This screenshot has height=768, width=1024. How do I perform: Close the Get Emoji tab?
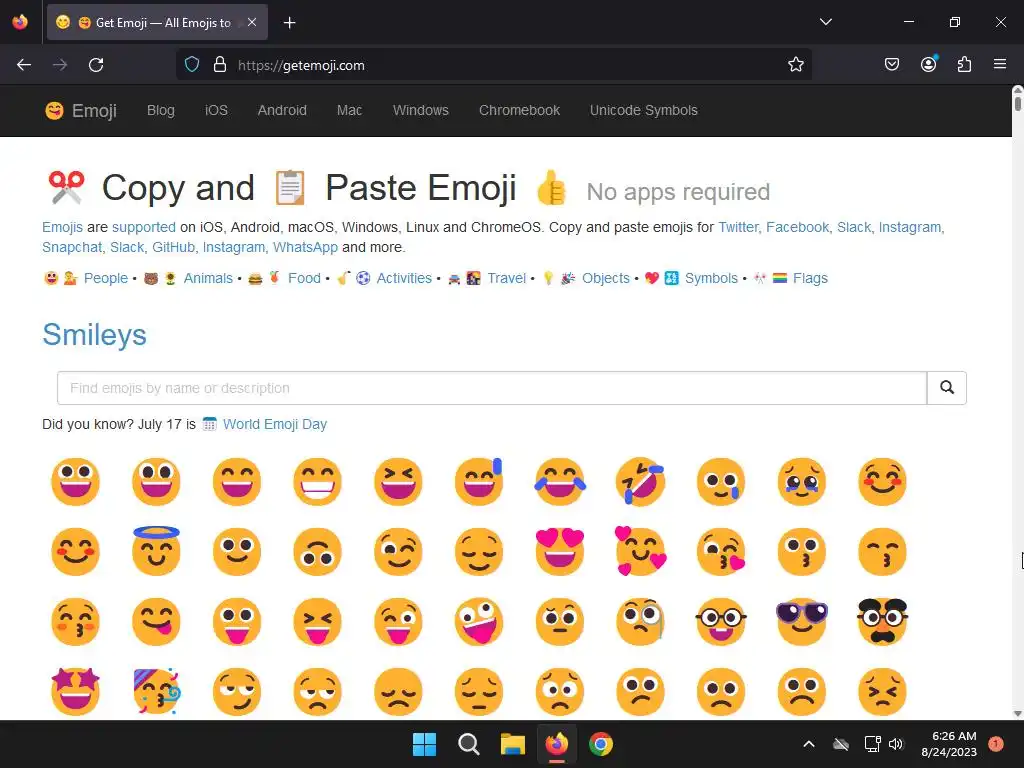point(252,22)
